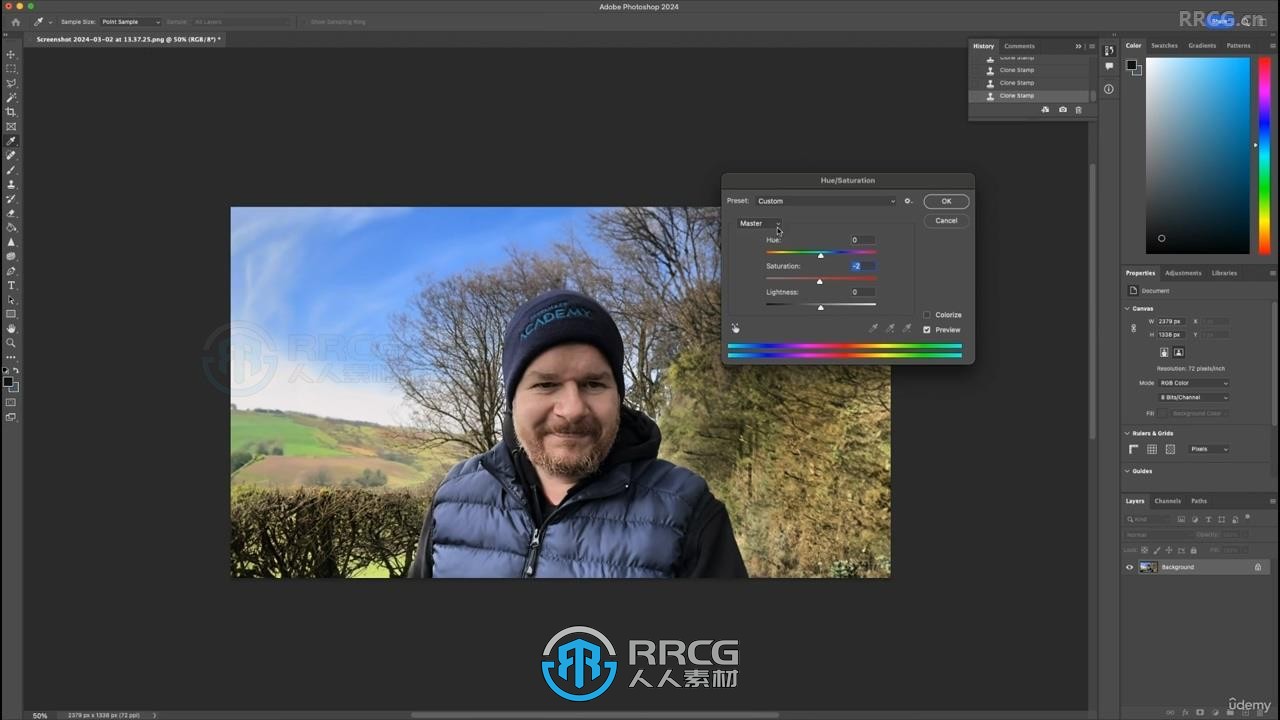This screenshot has height=720, width=1280.
Task: Click the Saturation slider handle
Action: 819,281
